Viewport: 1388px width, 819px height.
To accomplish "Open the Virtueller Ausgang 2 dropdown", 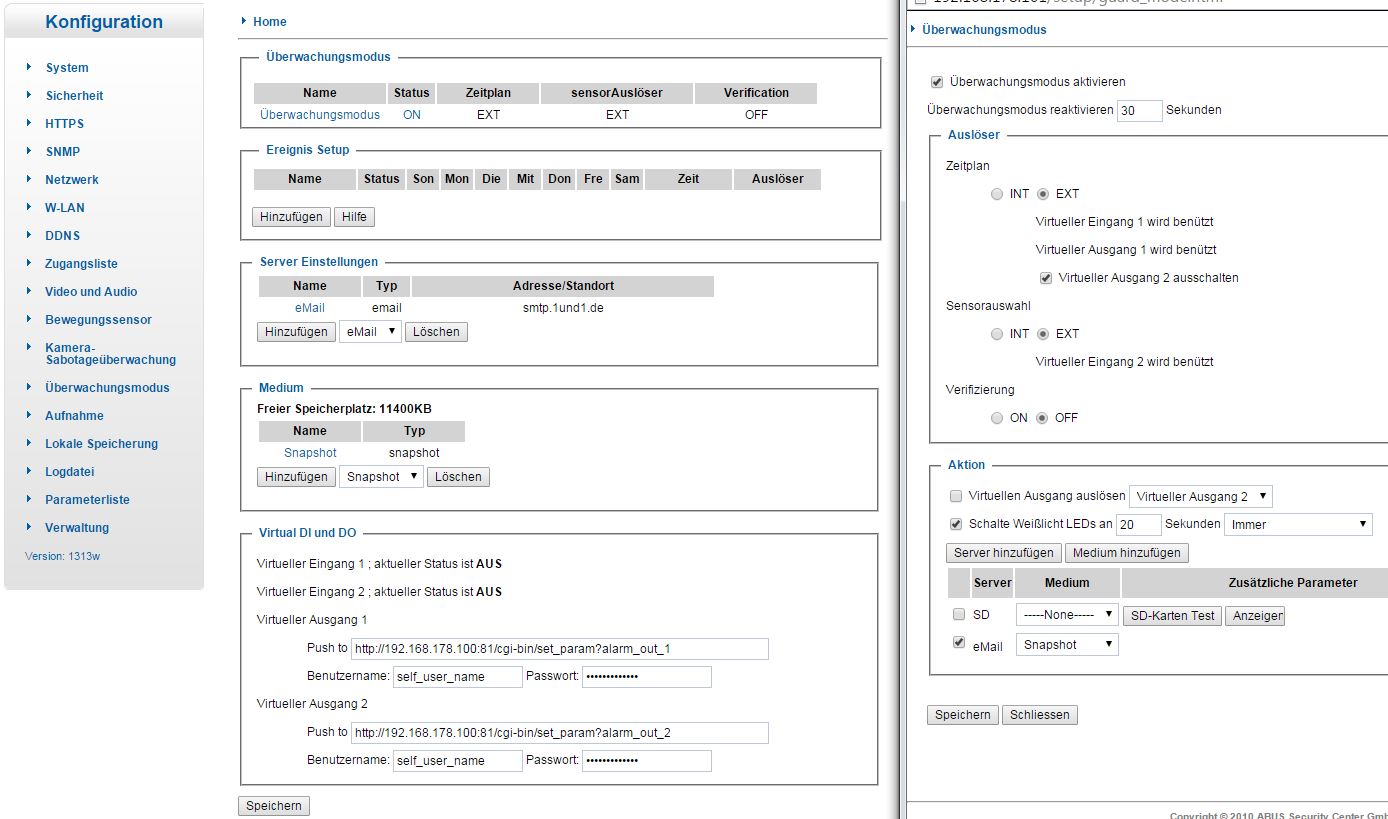I will click(1200, 496).
